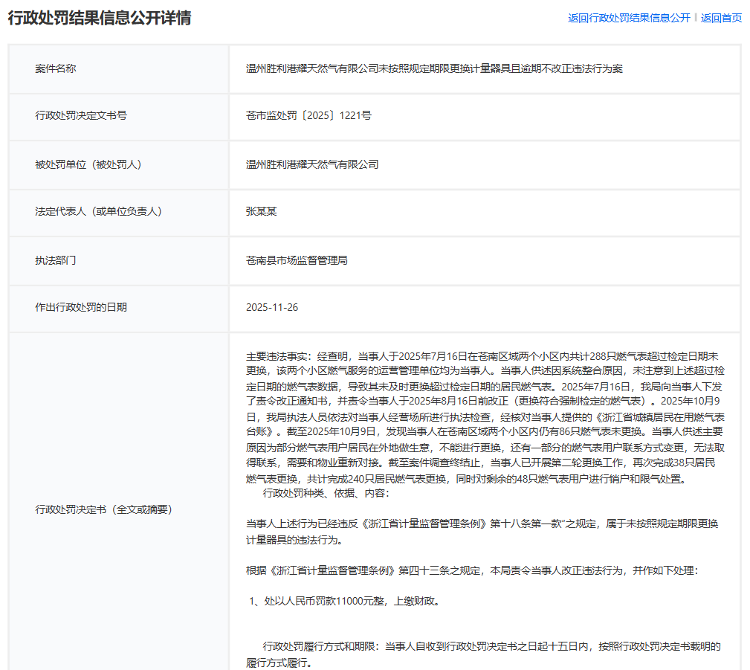Select the 法定代表人 label cell
This screenshot has width=750, height=670.
coord(98,212)
